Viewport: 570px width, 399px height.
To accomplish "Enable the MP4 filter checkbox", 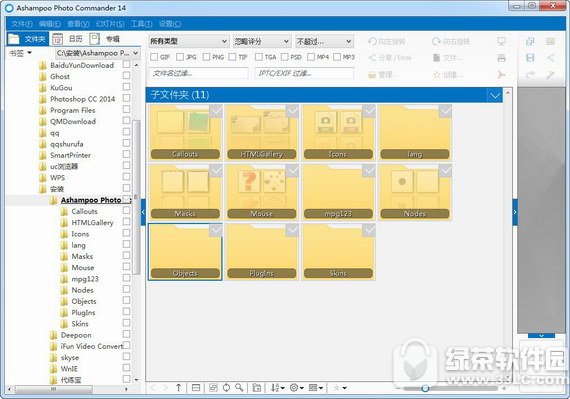I will (311, 57).
